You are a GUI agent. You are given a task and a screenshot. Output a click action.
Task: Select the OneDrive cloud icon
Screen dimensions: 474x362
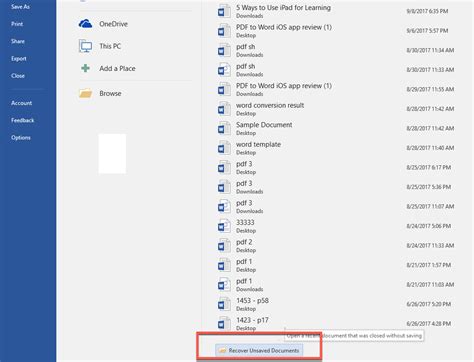[x=85, y=24]
